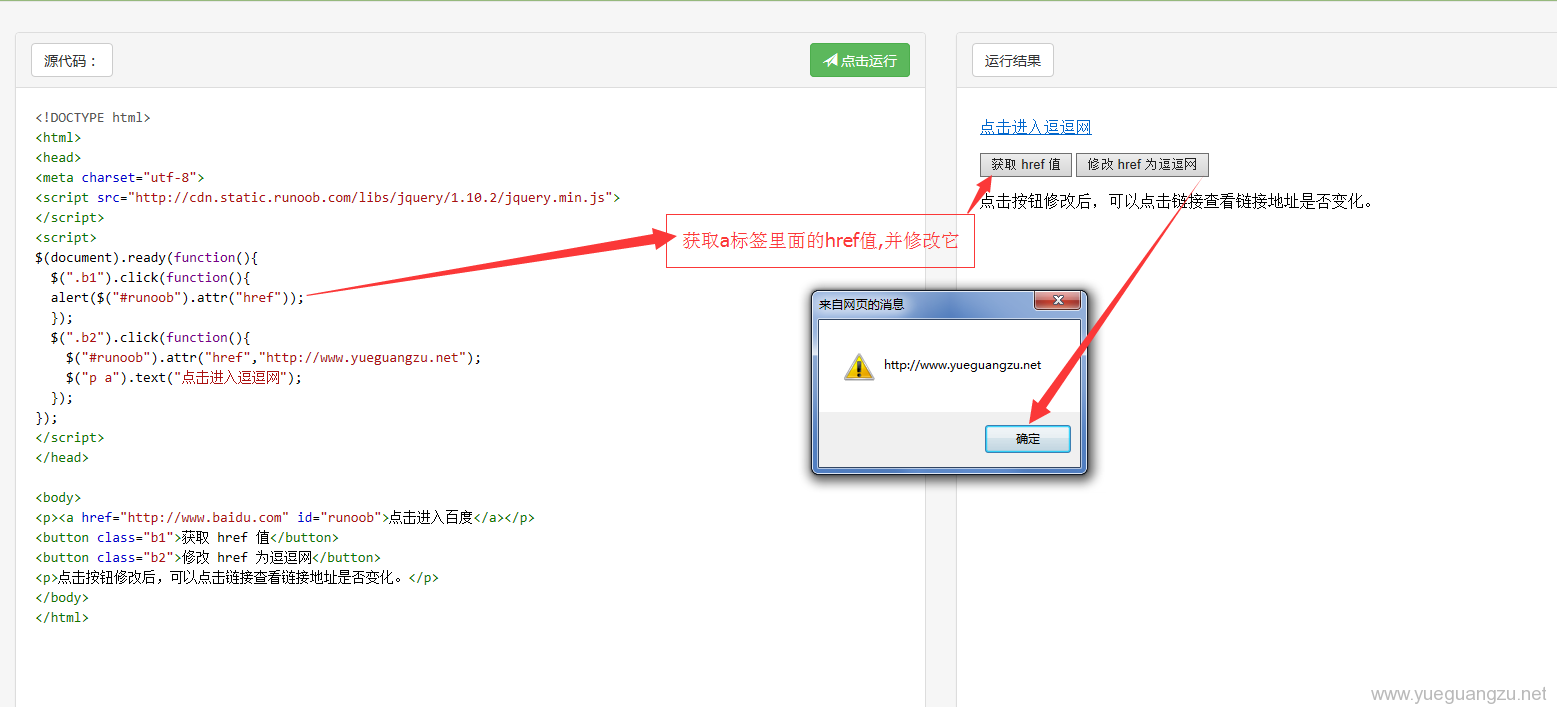Image resolution: width=1557 pixels, height=707 pixels.
Task: Click the </html> closing tag line
Action: pos(62,617)
